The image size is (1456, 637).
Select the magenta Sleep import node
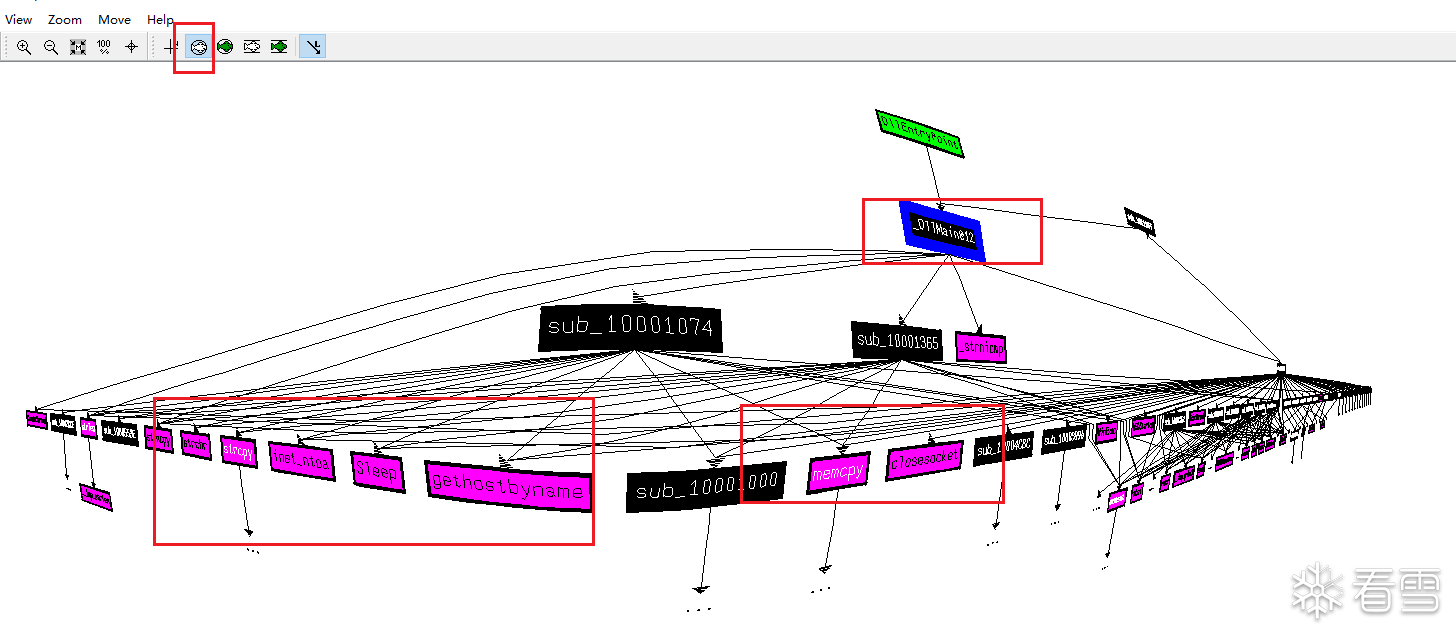tap(377, 472)
